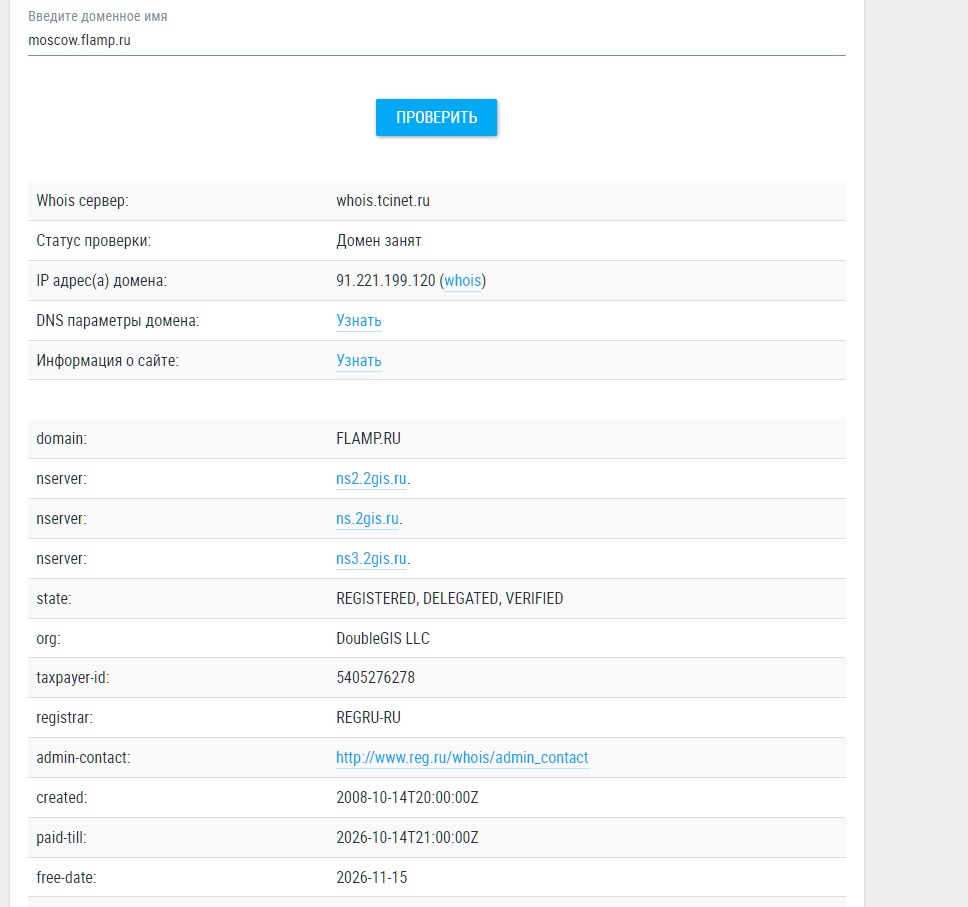Click the registrar: row label
Viewport: 968px width, 907px height.
point(64,717)
